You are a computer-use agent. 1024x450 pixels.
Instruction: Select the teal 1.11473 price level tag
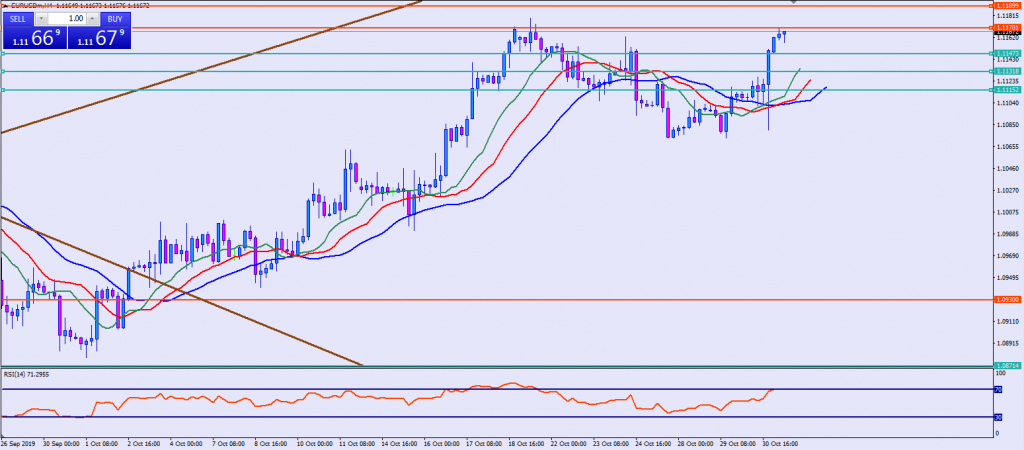(x=1007, y=53)
